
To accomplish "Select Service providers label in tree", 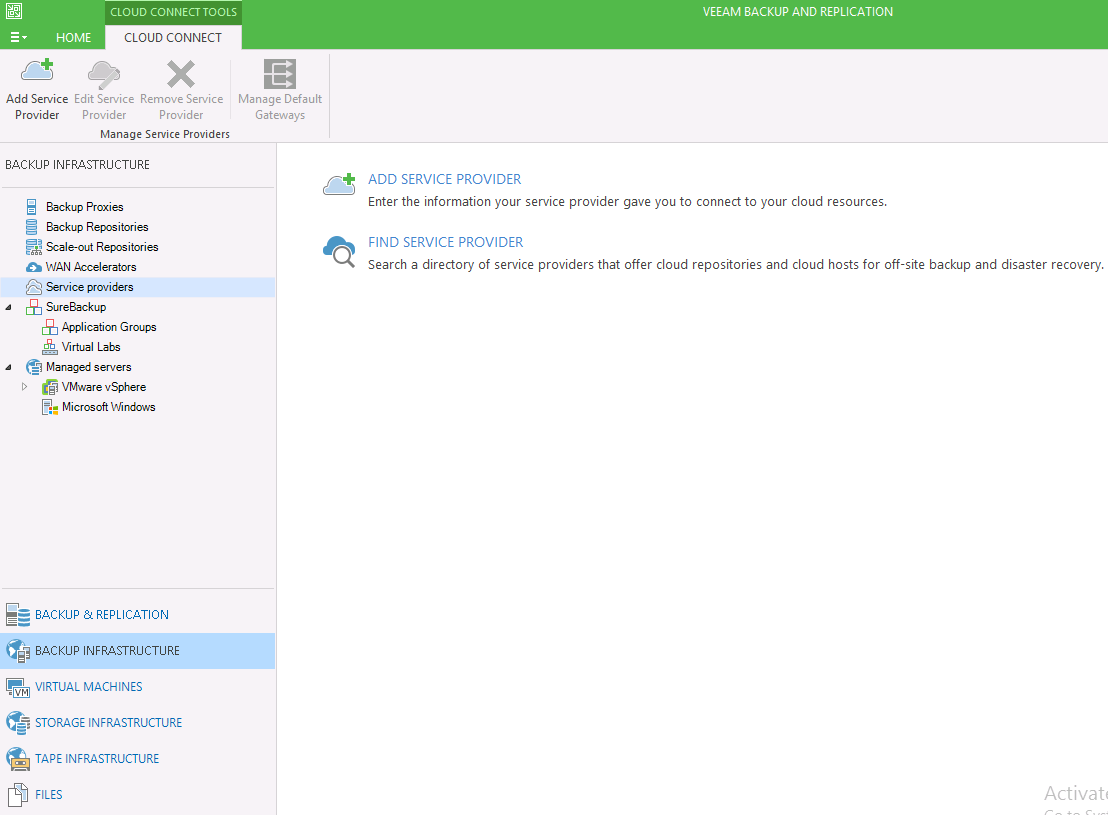I will [90, 287].
